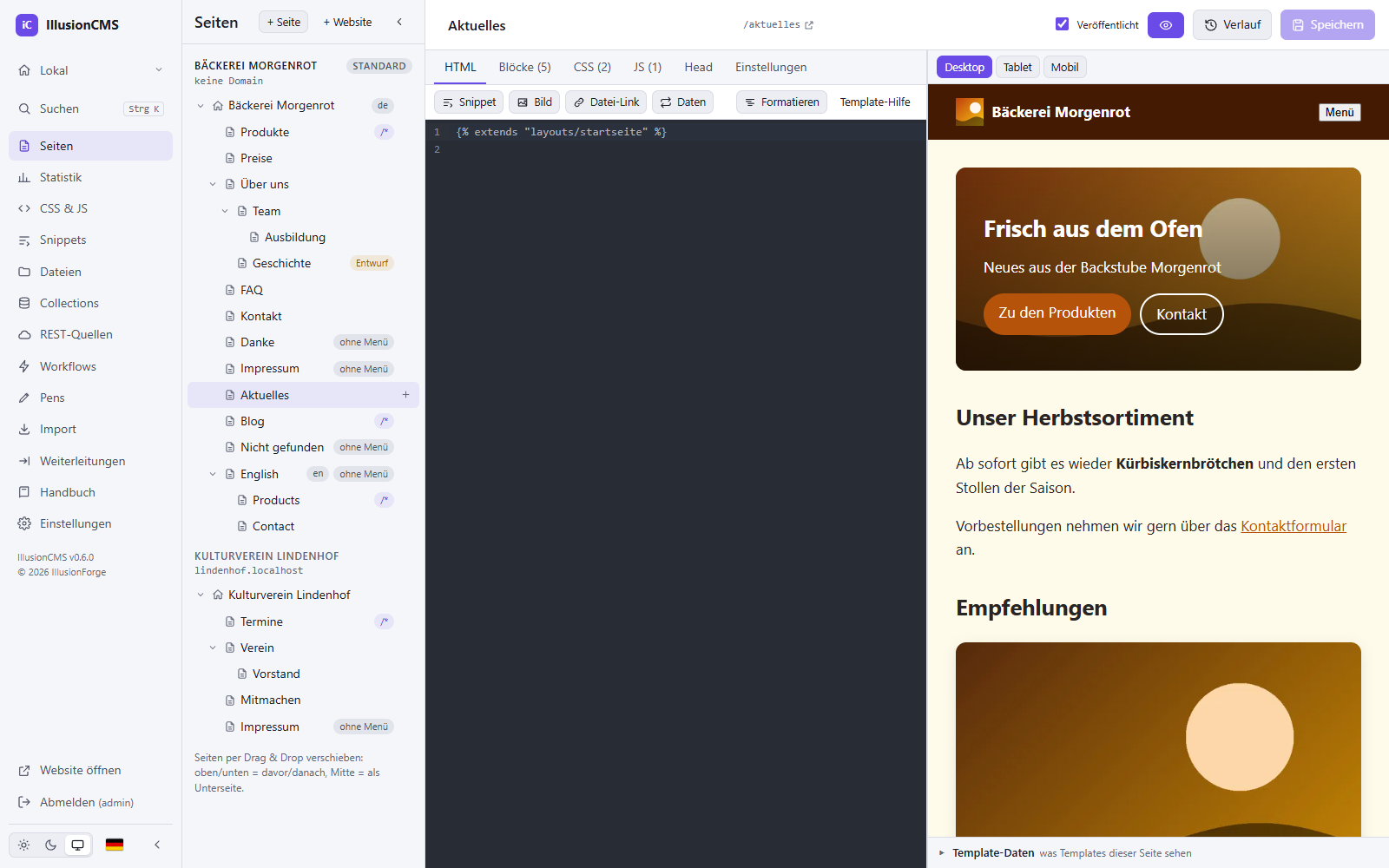Collapse the English tree node
The image size is (1389, 868).
pos(213,474)
